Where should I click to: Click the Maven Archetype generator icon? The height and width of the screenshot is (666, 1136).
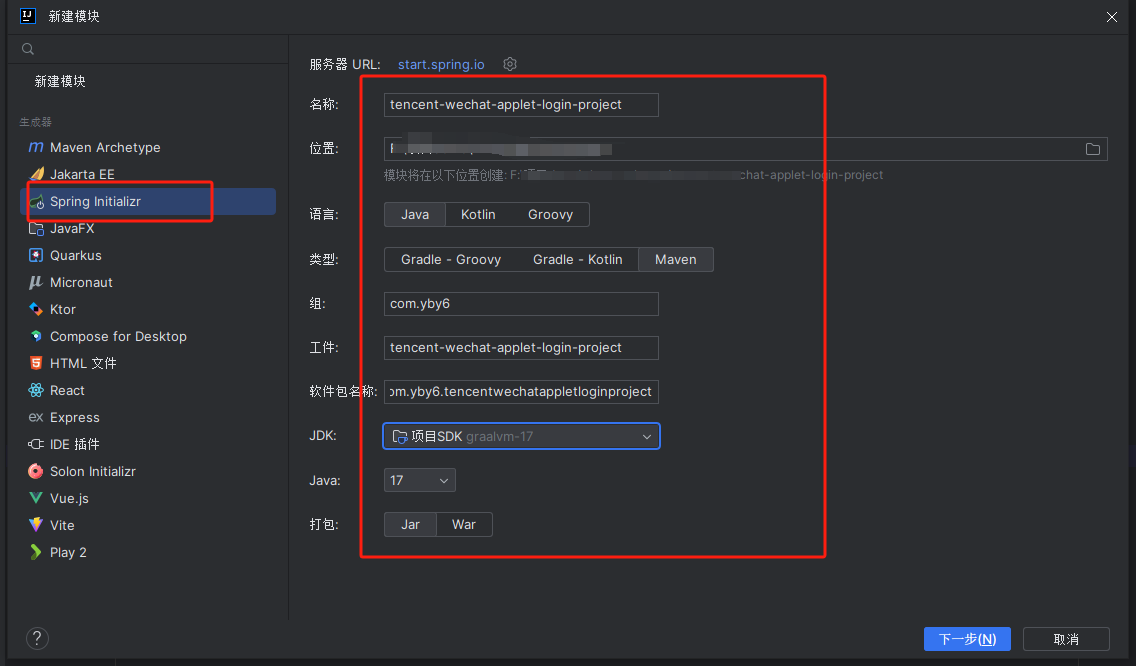[36, 147]
